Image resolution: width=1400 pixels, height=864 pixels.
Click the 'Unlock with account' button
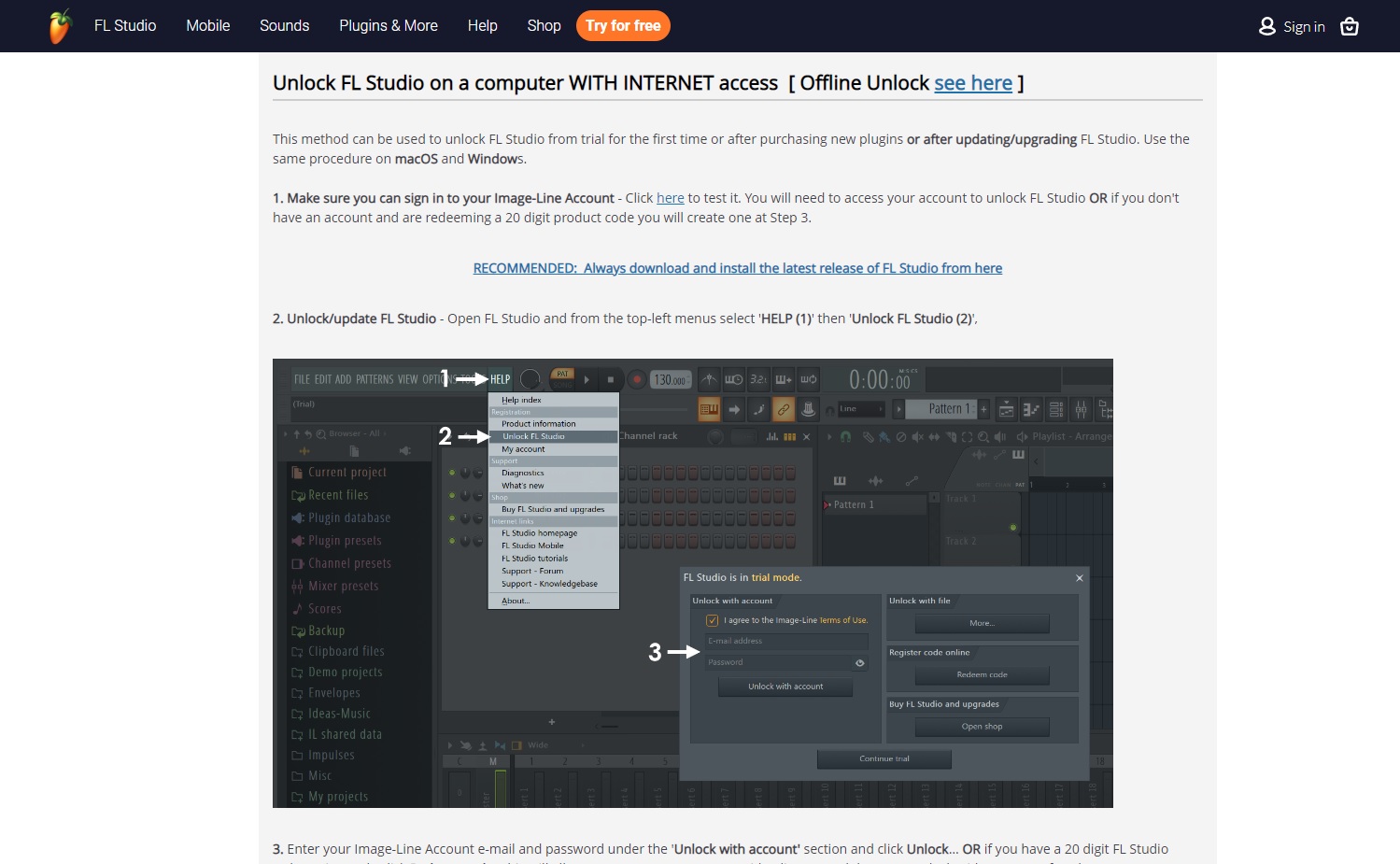785,687
